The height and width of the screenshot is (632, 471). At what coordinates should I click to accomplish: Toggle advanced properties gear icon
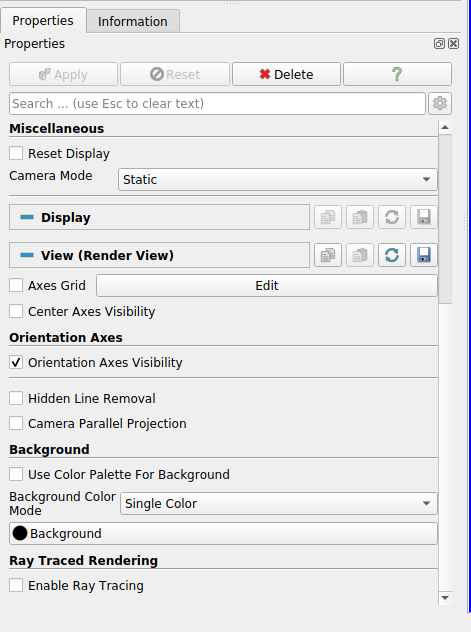click(x=440, y=104)
